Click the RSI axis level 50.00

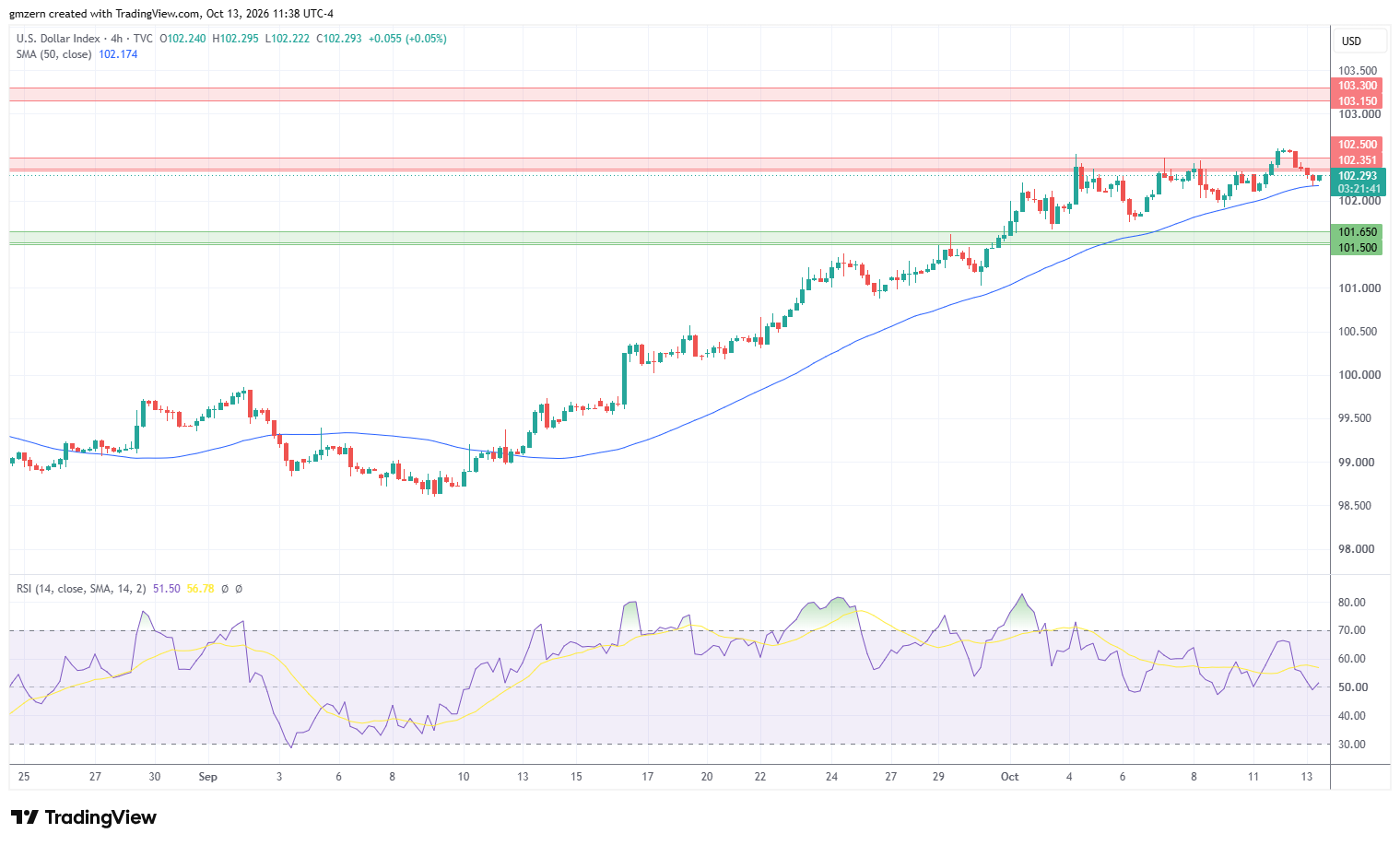tap(1352, 687)
